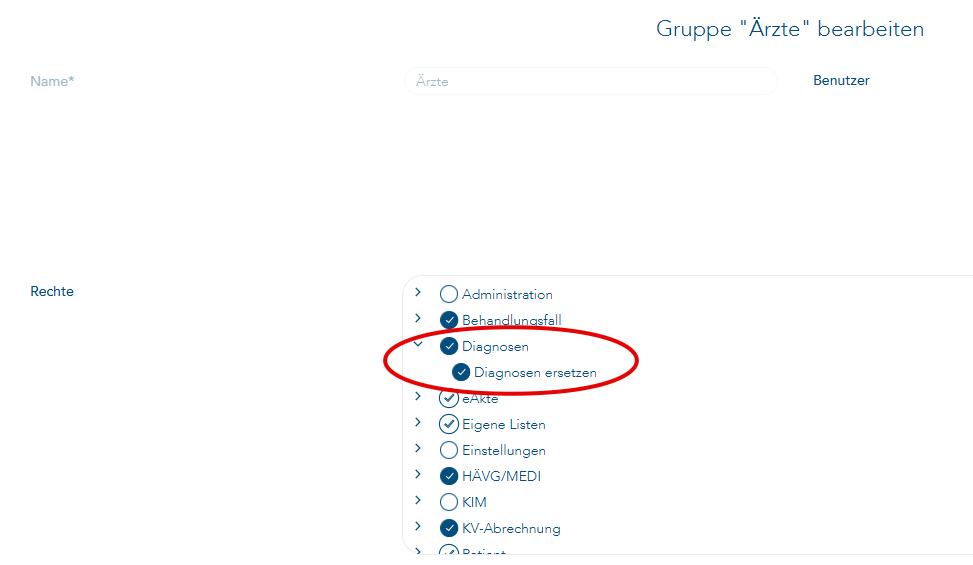Viewport: 973px width, 565px height.
Task: Uncheck the HÄVG/MEDI checkbox
Action: pos(449,477)
